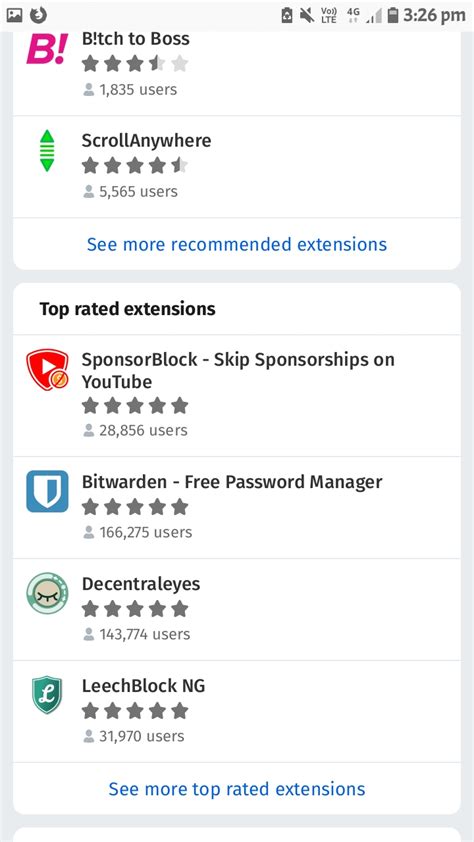Select the SponsorBlock red shield icon
Image resolution: width=474 pixels, height=842 pixels.
[47, 370]
